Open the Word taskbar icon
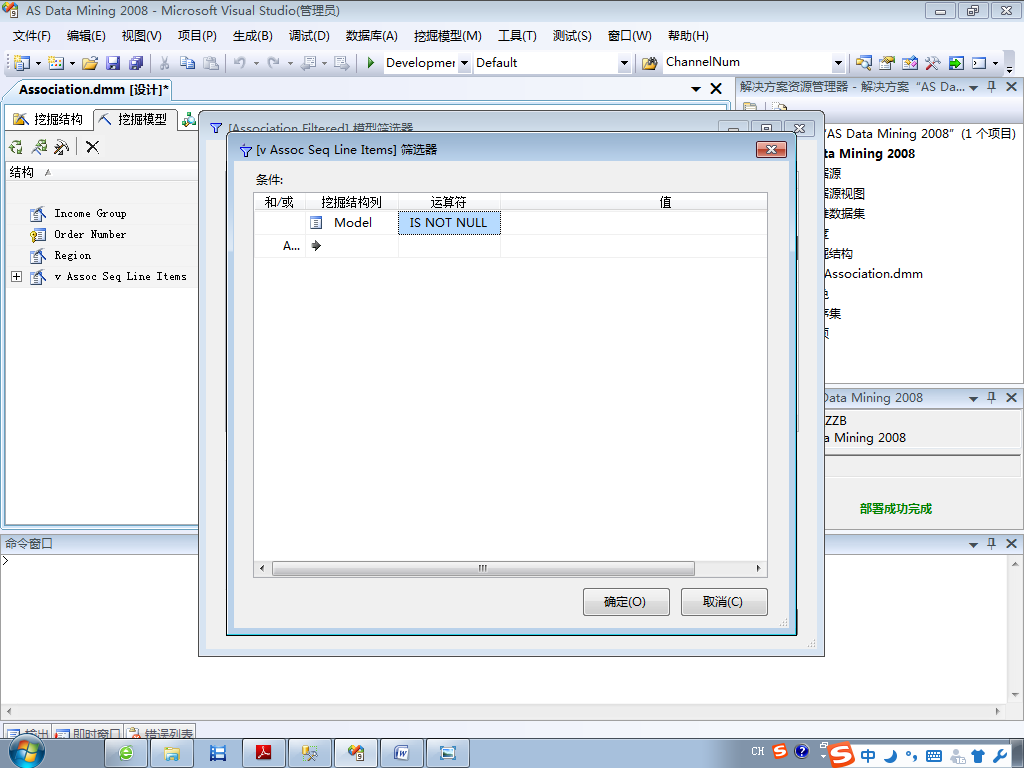Image resolution: width=1024 pixels, height=768 pixels. point(402,754)
